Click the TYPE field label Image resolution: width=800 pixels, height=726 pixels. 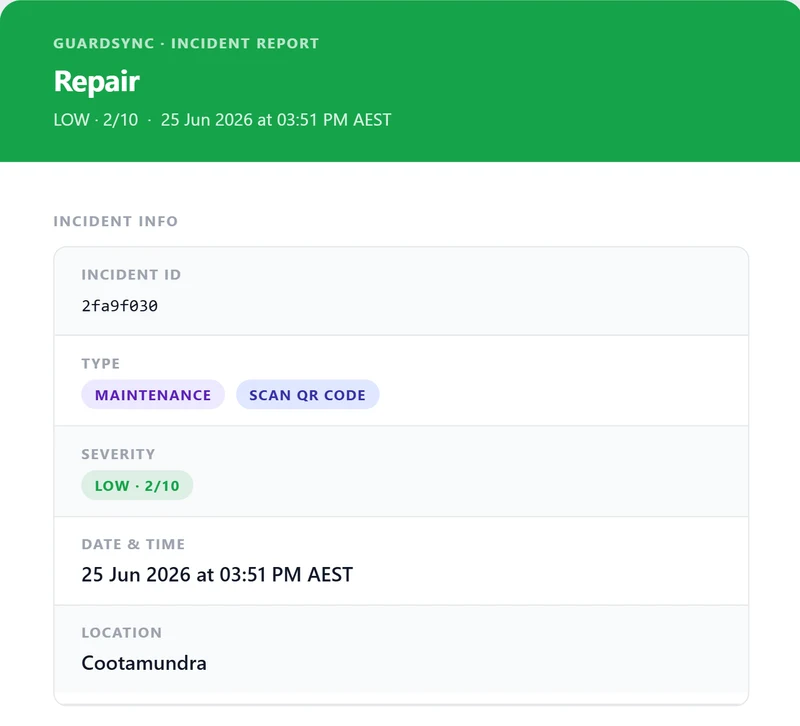point(101,363)
